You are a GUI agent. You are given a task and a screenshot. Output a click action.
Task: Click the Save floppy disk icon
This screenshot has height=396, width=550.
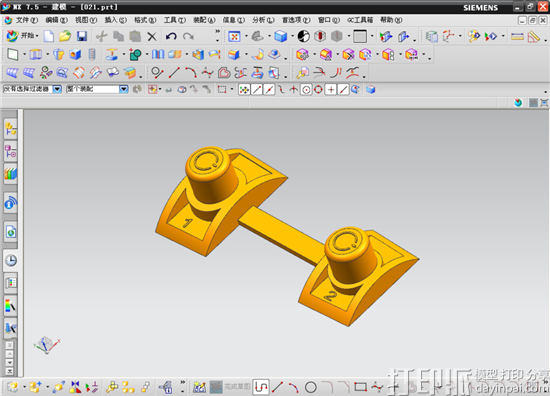pyautogui.click(x=82, y=36)
